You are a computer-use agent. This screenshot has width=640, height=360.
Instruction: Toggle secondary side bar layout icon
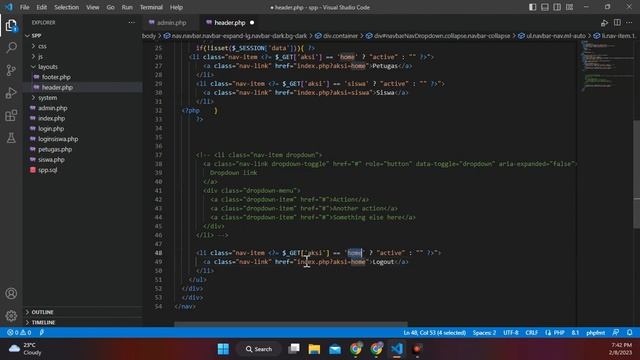[557, 7]
